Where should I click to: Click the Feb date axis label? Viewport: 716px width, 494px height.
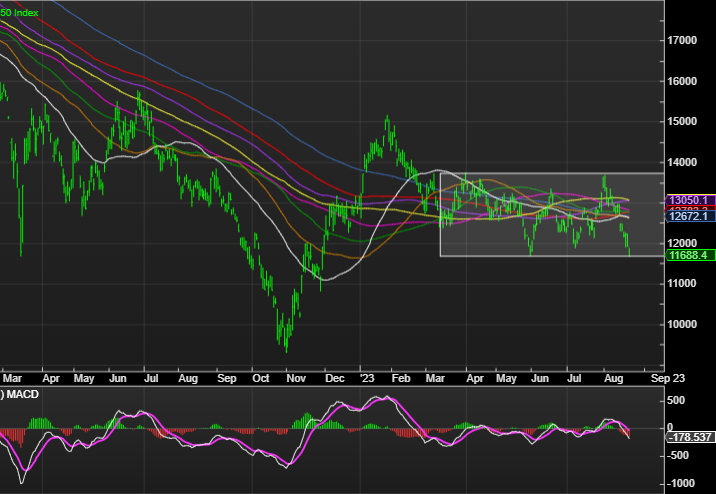[x=401, y=378]
